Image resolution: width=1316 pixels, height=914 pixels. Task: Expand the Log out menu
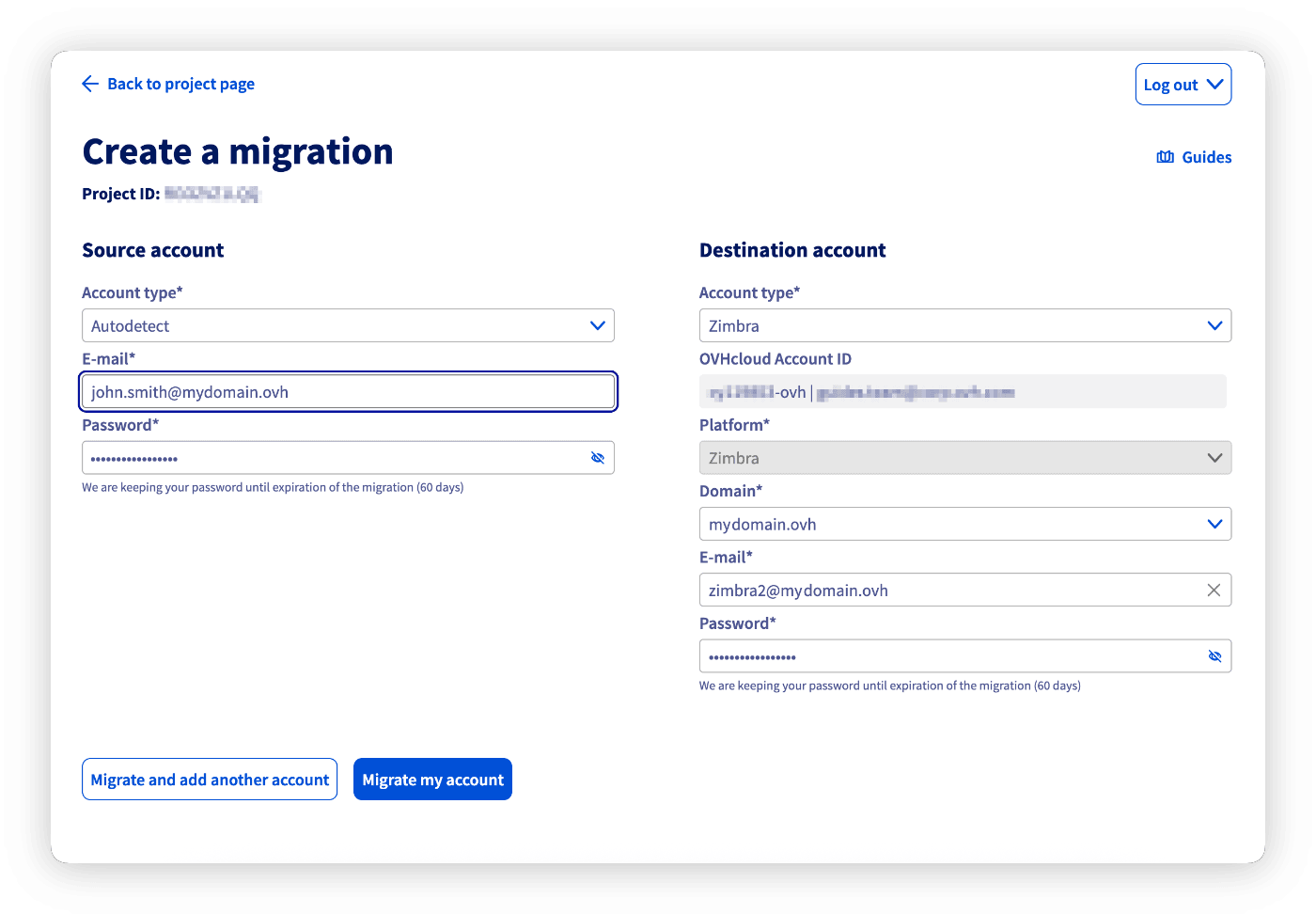1183,85
